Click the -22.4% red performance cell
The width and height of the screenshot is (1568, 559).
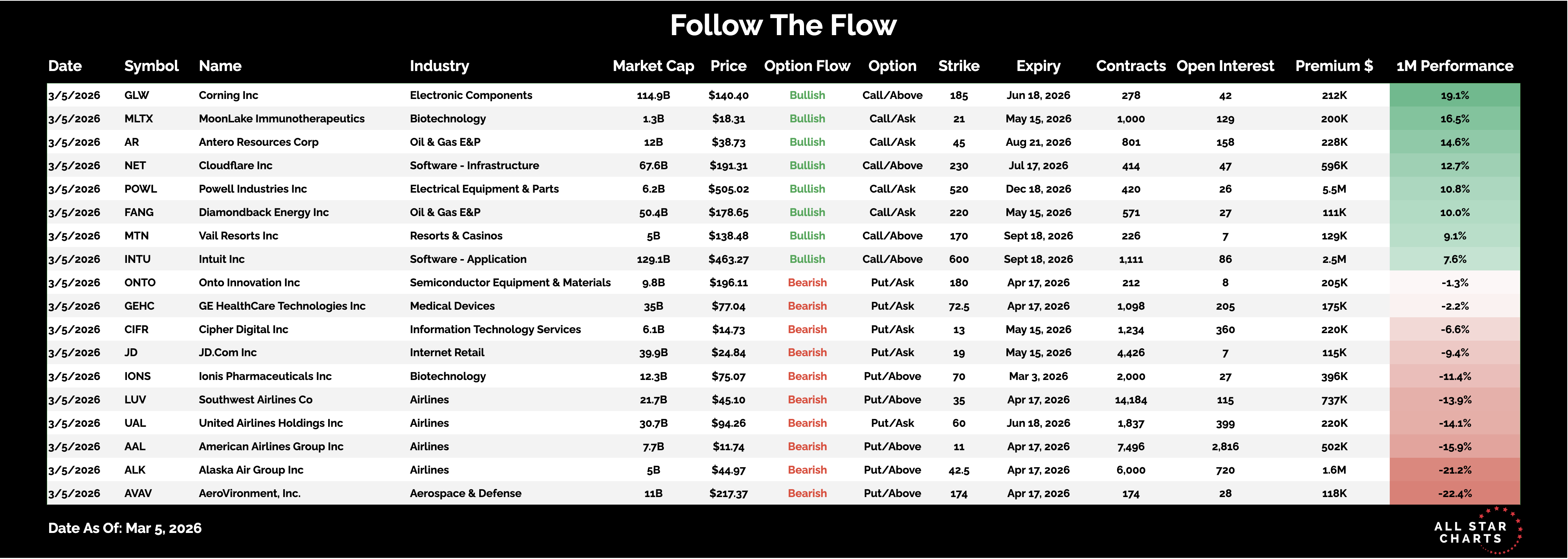[x=1454, y=494]
